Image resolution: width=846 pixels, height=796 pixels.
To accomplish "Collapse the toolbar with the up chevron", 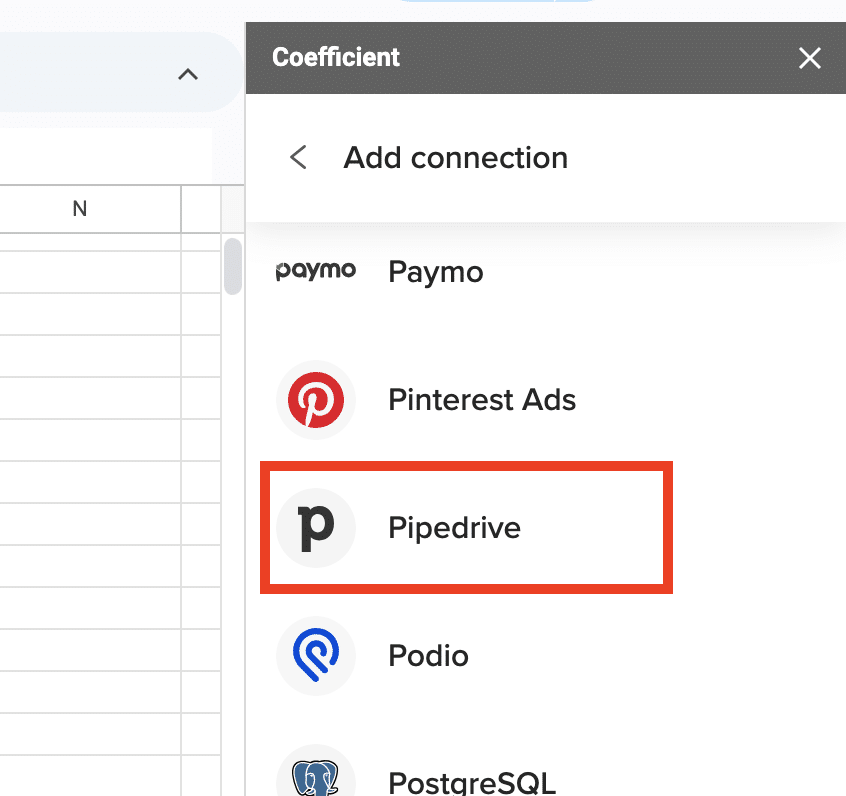I will pyautogui.click(x=187, y=74).
